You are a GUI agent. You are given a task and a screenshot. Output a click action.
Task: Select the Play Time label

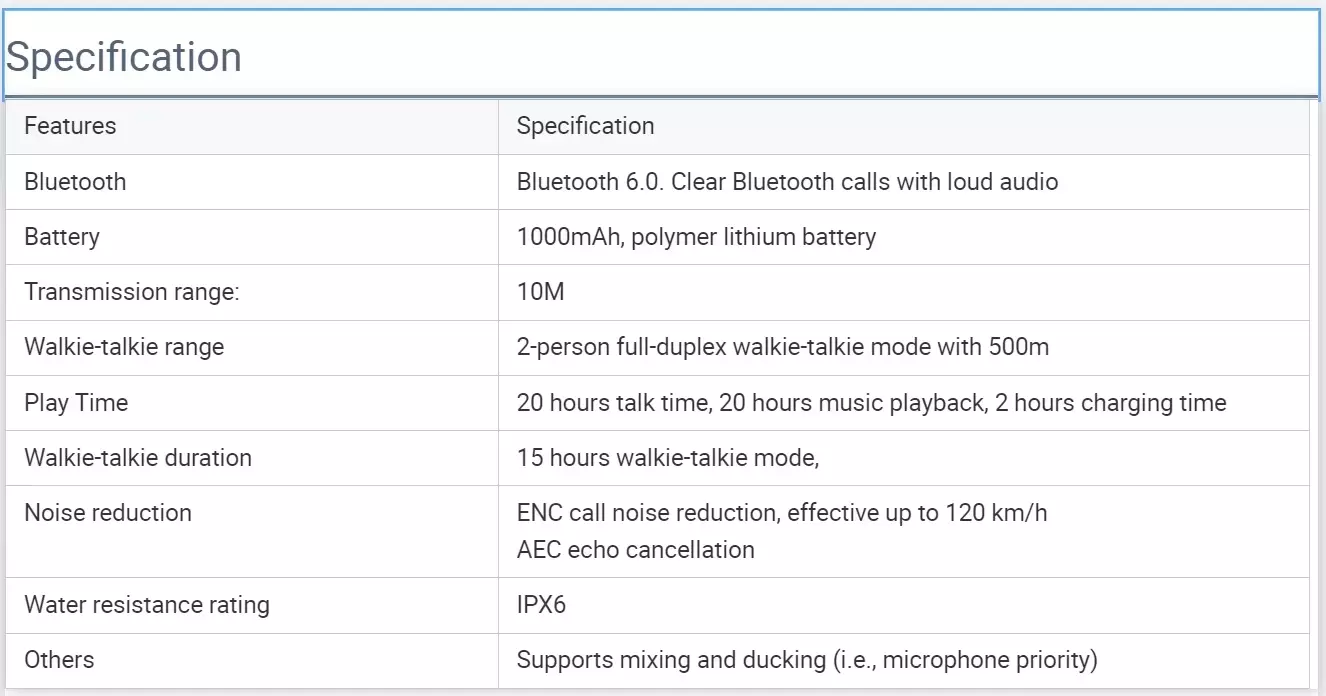76,403
